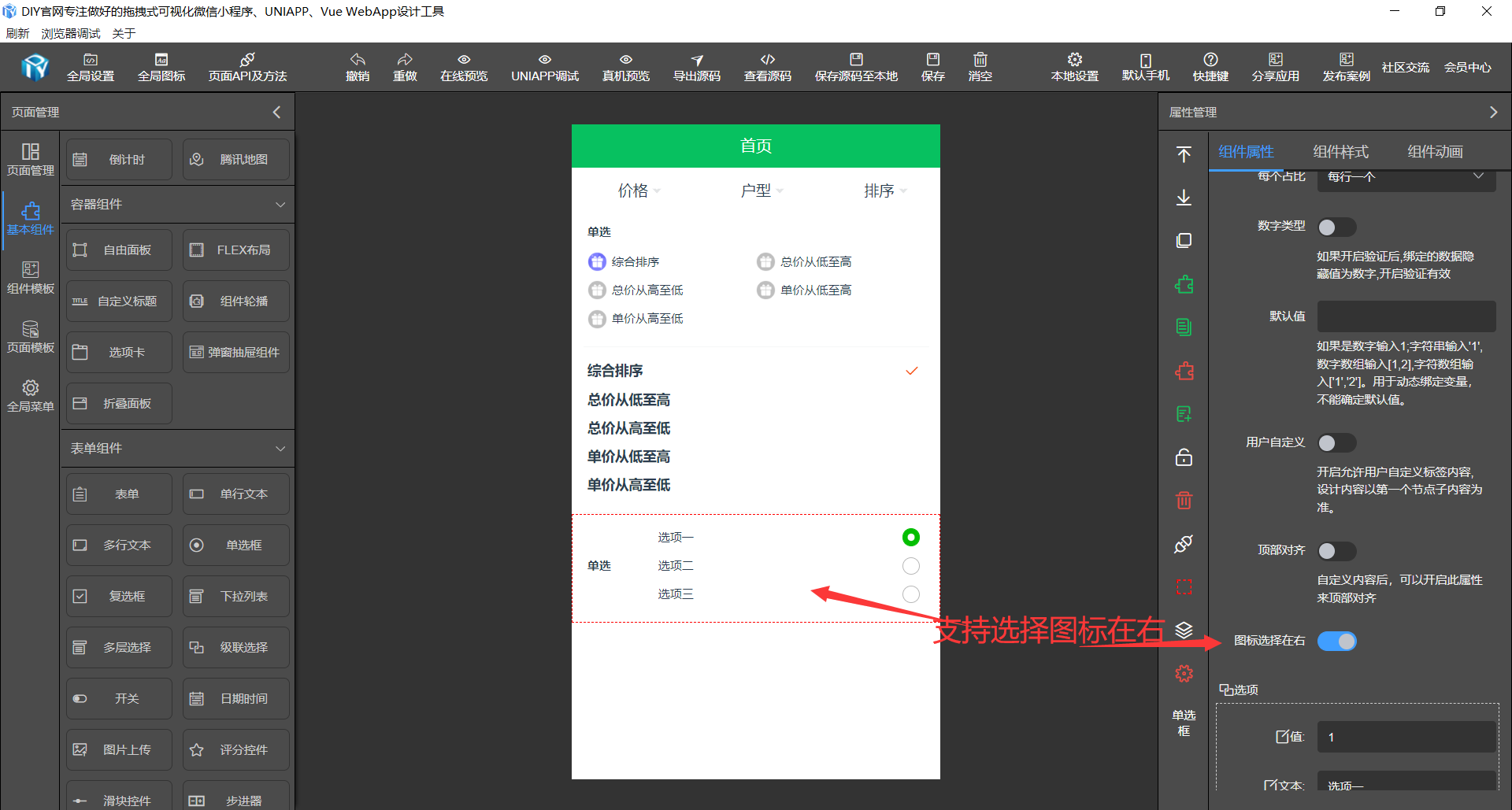
Task: Open the 价格 filter dropdown
Action: (639, 190)
